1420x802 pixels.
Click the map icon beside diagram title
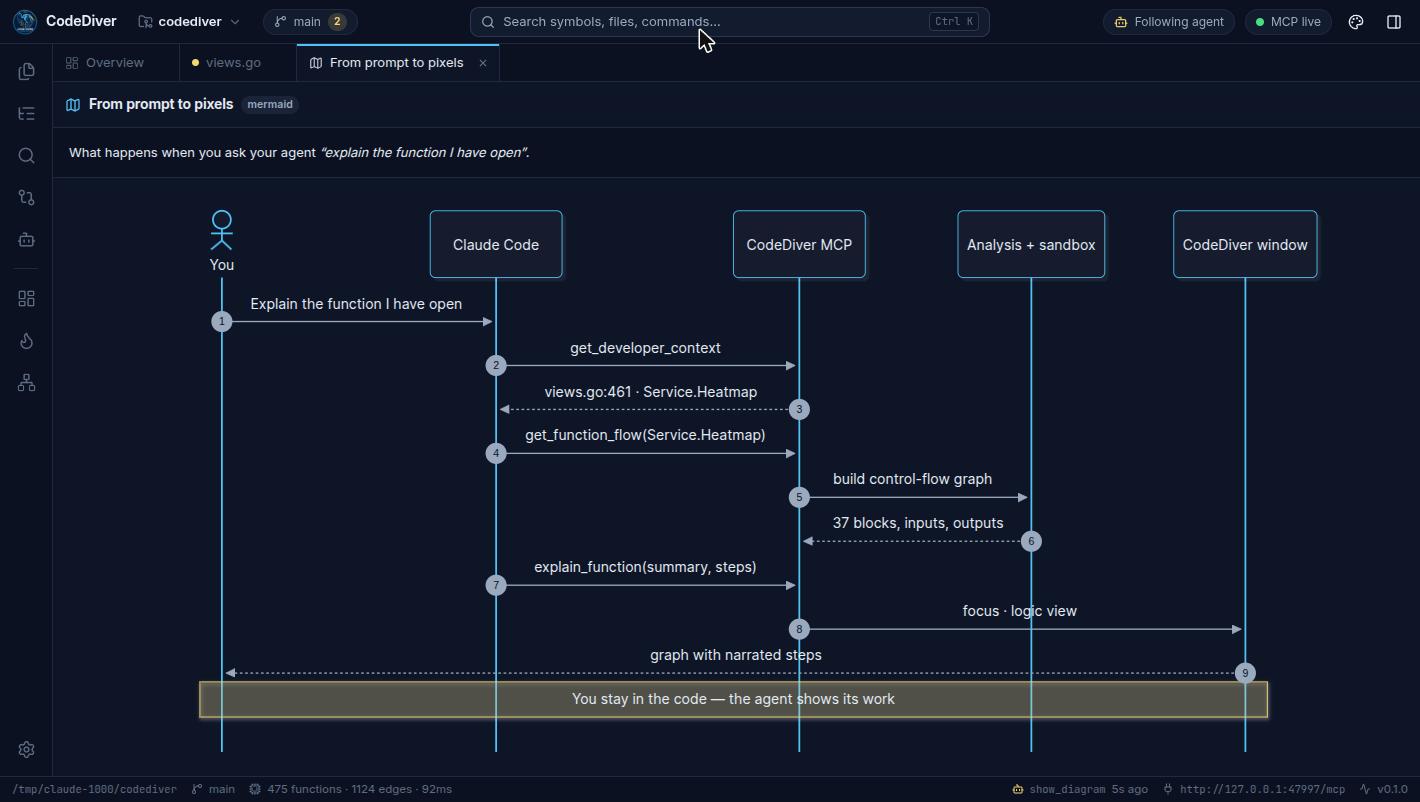click(73, 104)
